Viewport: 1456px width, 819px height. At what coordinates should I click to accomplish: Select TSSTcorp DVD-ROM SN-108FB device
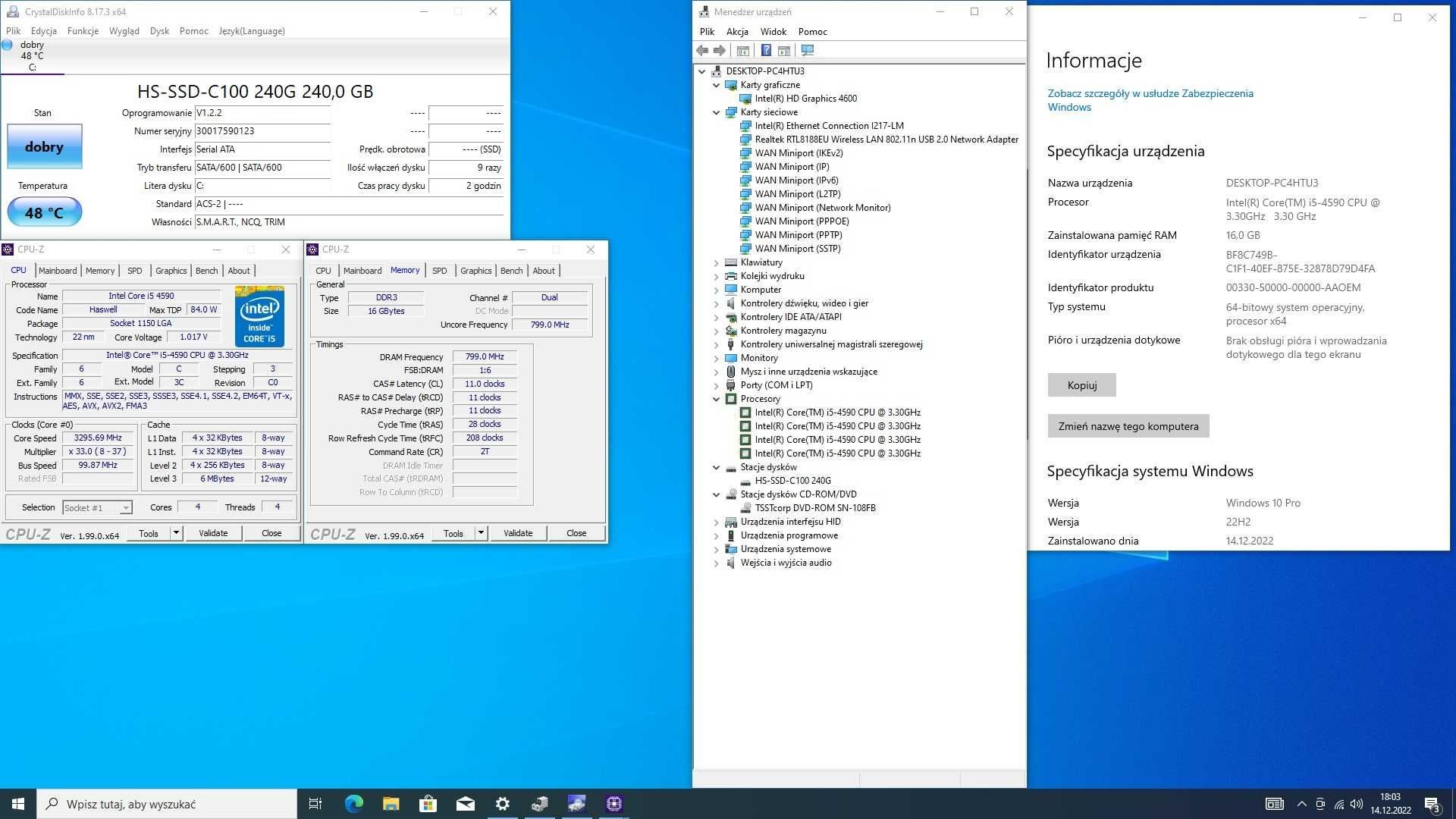pos(814,508)
